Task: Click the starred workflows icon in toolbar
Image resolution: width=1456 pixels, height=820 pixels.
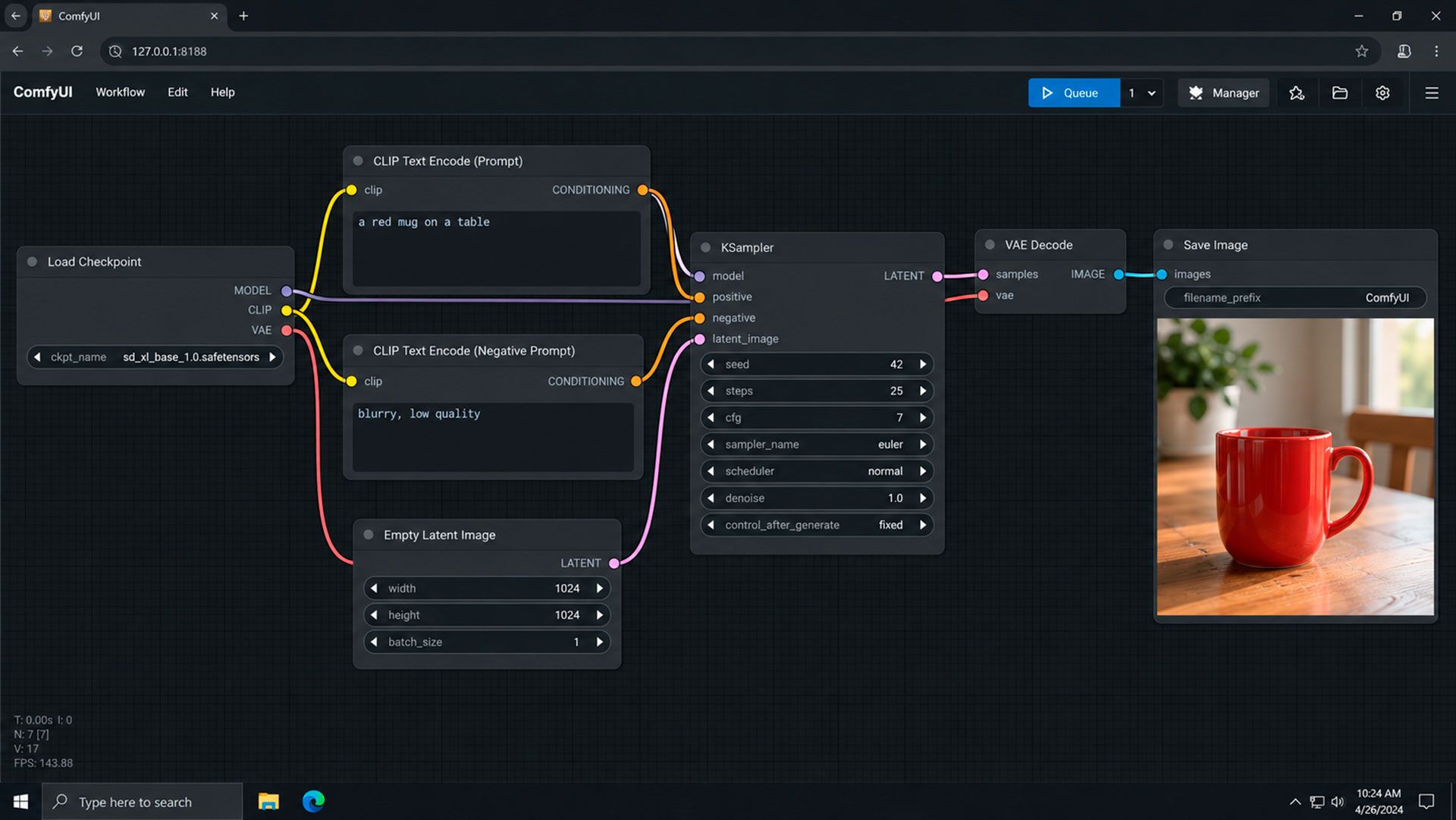Action: click(1297, 93)
